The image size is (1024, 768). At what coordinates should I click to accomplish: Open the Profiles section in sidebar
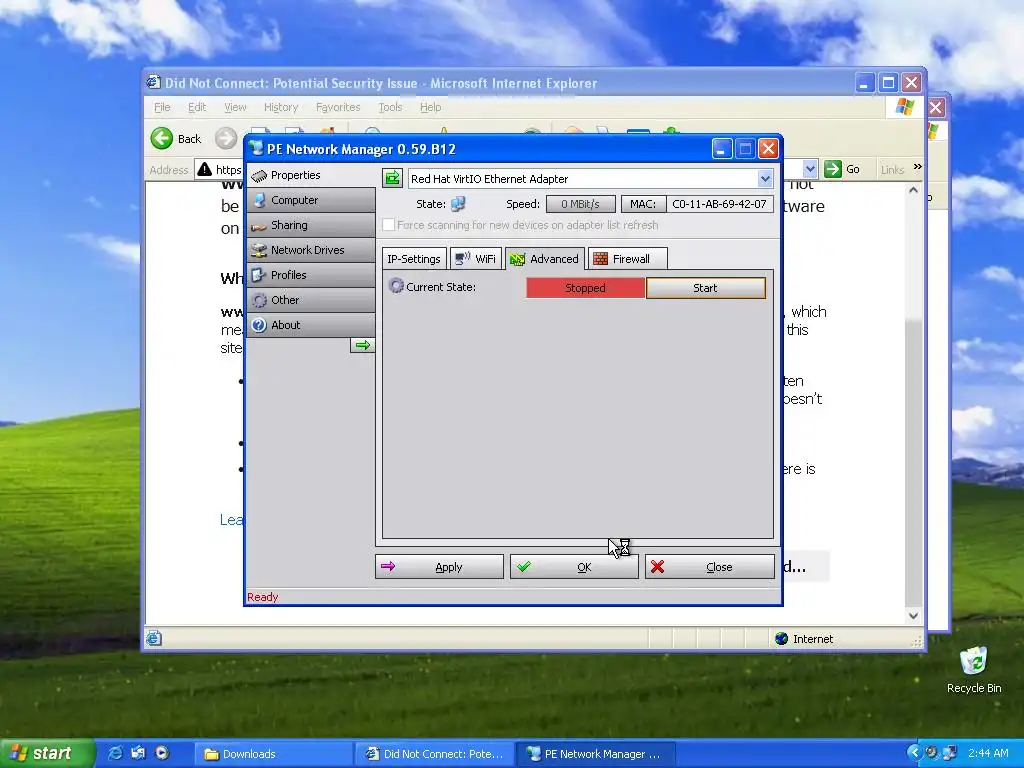(x=311, y=275)
